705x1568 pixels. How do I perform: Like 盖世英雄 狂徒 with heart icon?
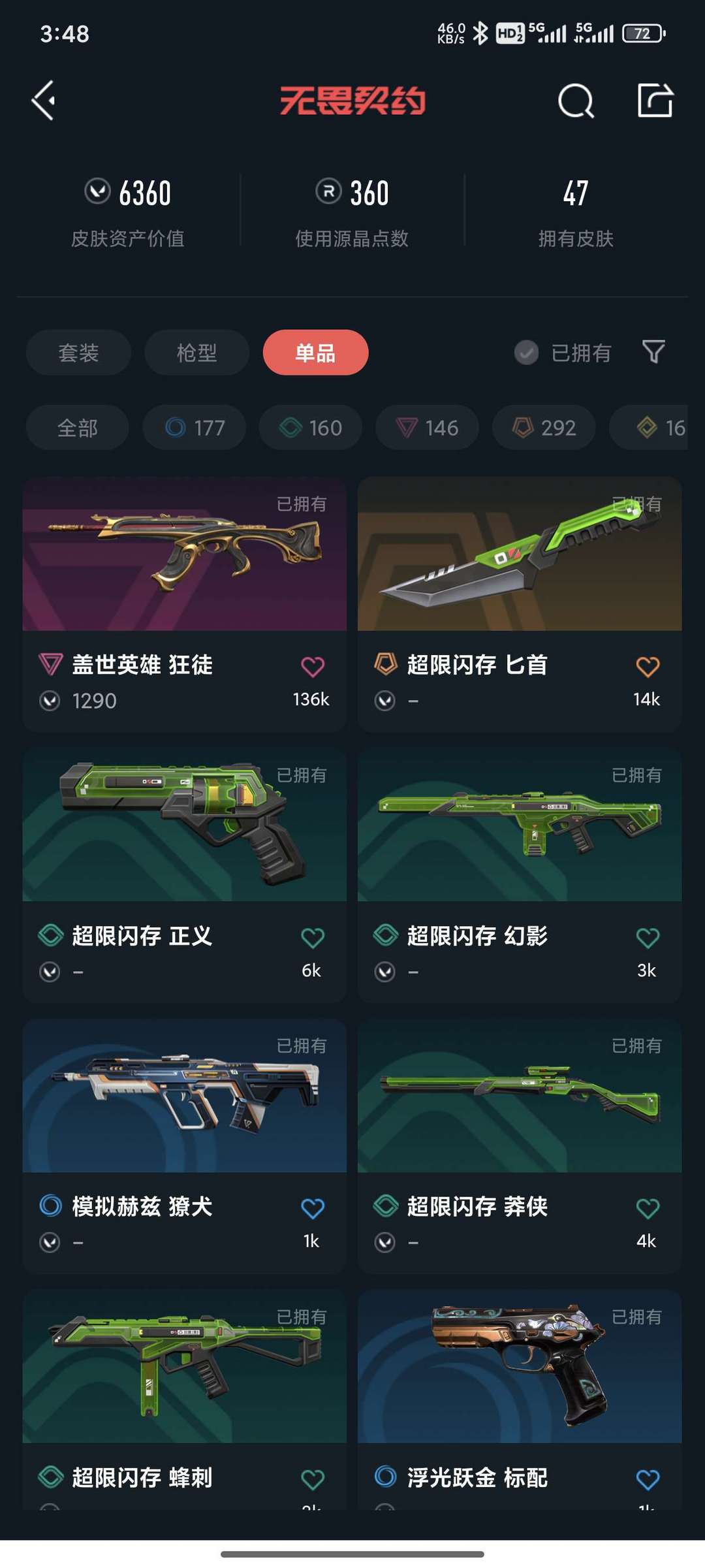pyautogui.click(x=313, y=666)
